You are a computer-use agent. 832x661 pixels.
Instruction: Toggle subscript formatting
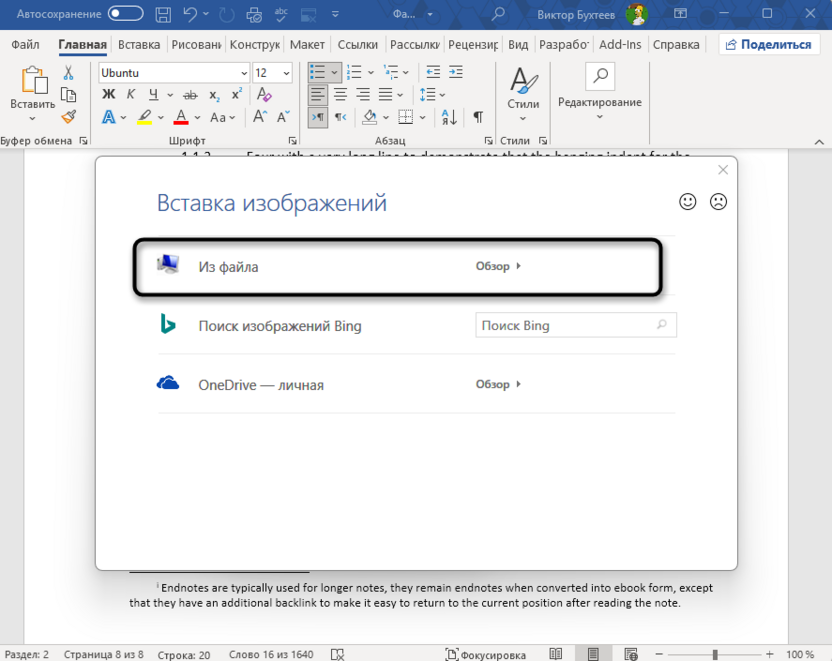[x=214, y=95]
